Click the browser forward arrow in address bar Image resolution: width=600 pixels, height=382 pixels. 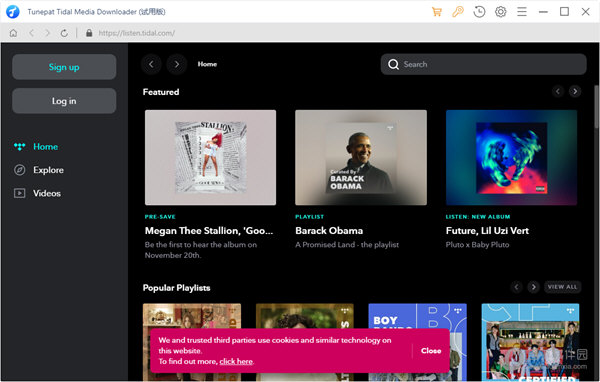tap(47, 33)
